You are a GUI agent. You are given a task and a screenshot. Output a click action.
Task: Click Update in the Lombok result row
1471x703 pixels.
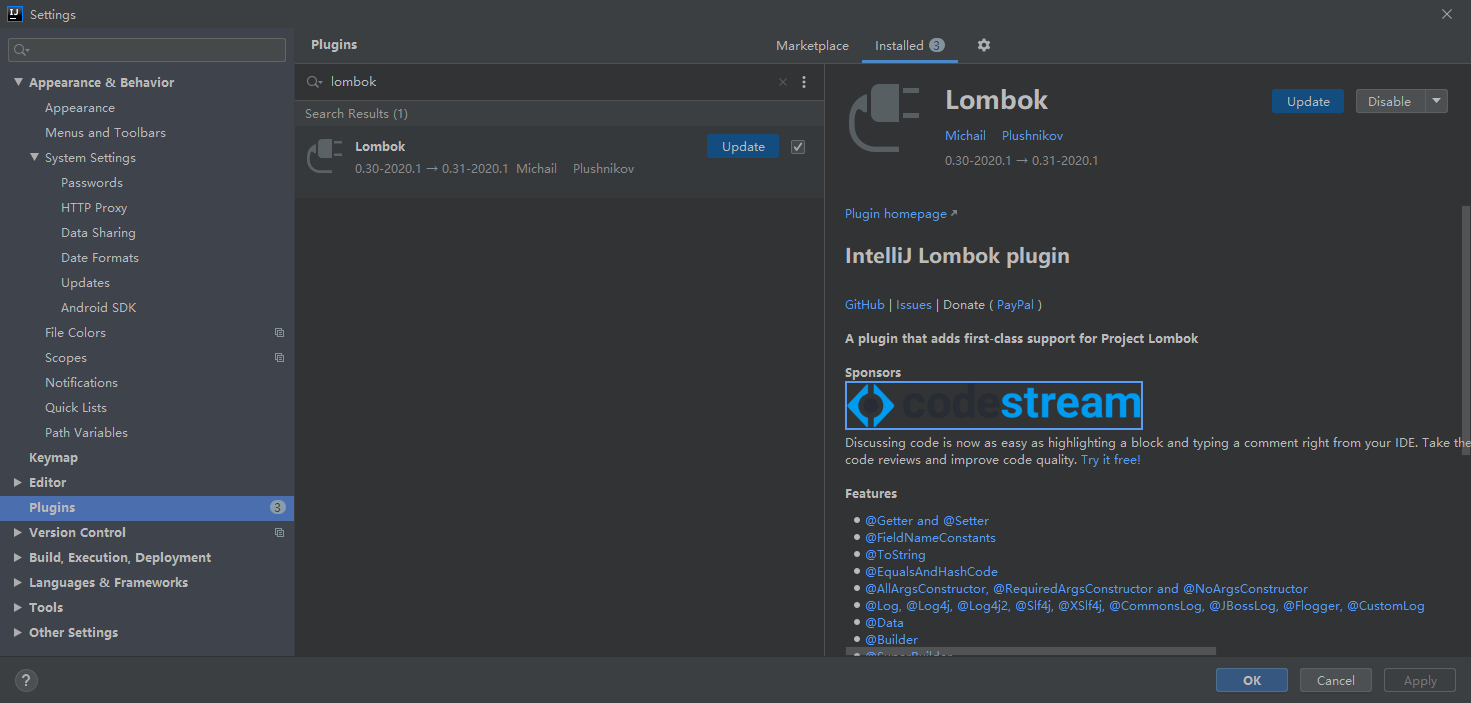point(743,146)
